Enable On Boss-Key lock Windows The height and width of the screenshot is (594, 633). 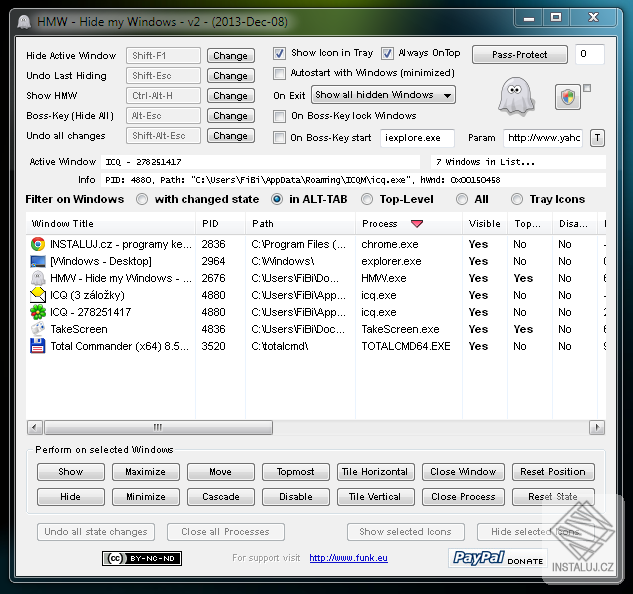point(279,116)
